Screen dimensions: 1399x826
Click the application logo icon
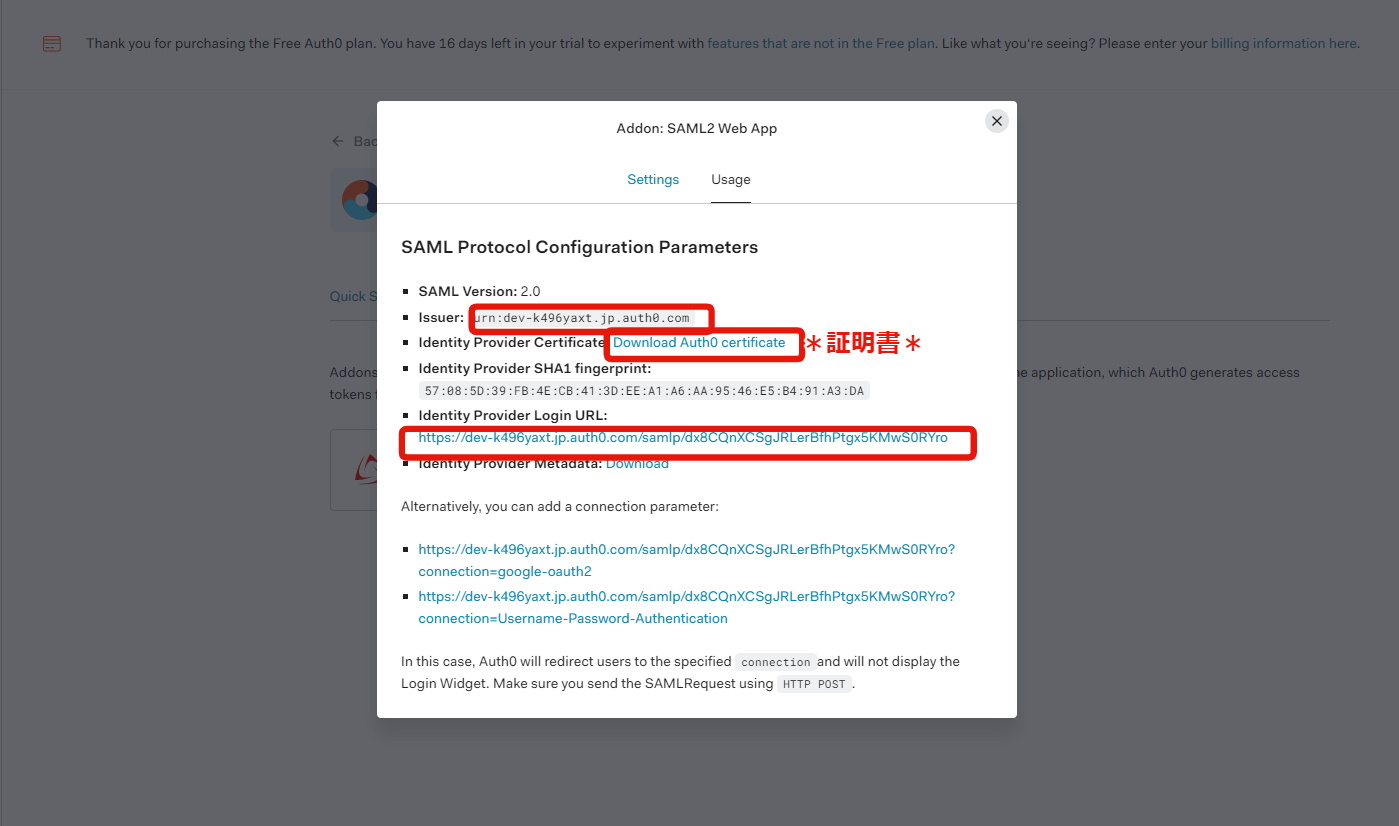click(x=358, y=200)
